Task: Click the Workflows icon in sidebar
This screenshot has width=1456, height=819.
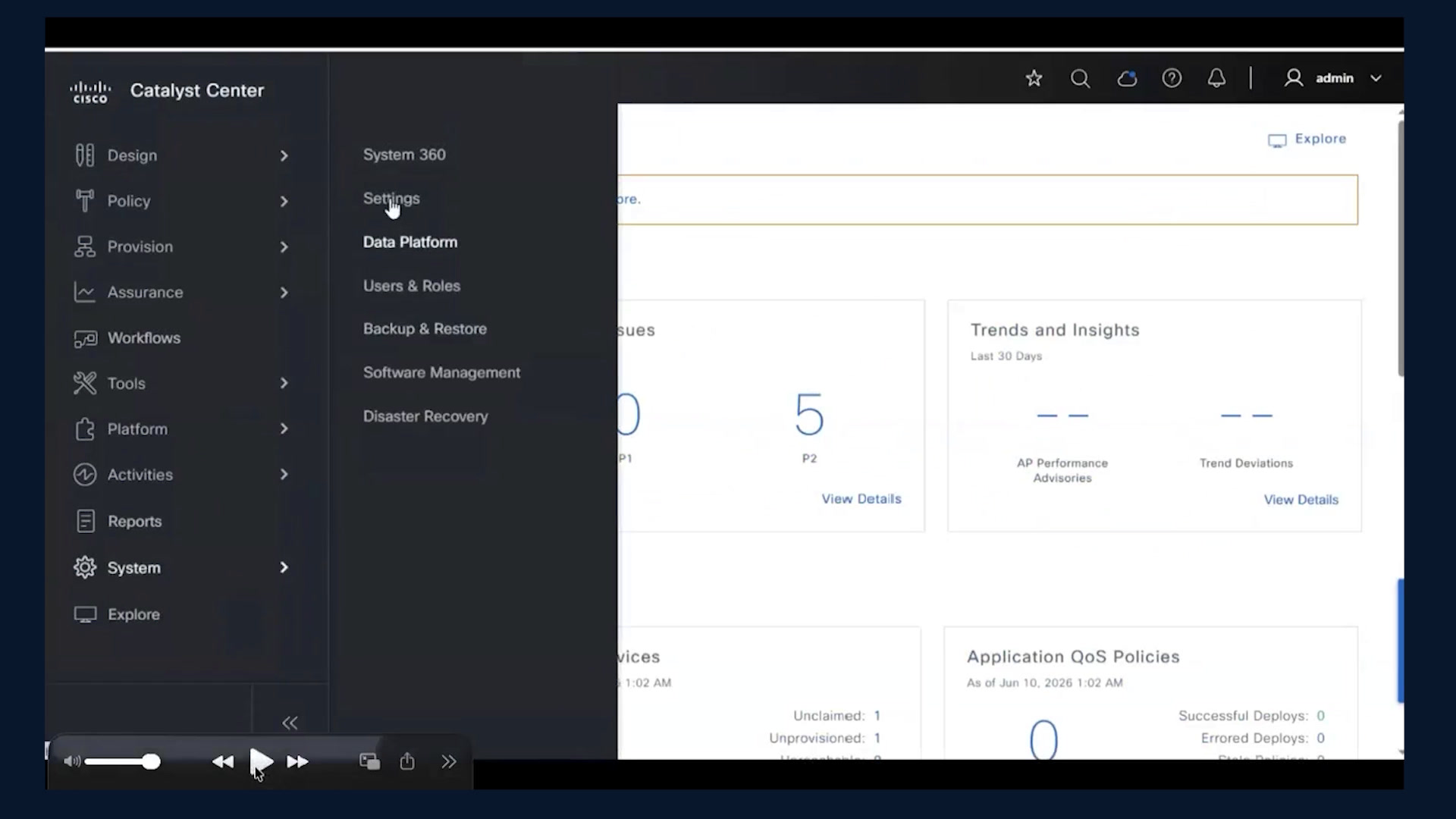Action: [85, 338]
